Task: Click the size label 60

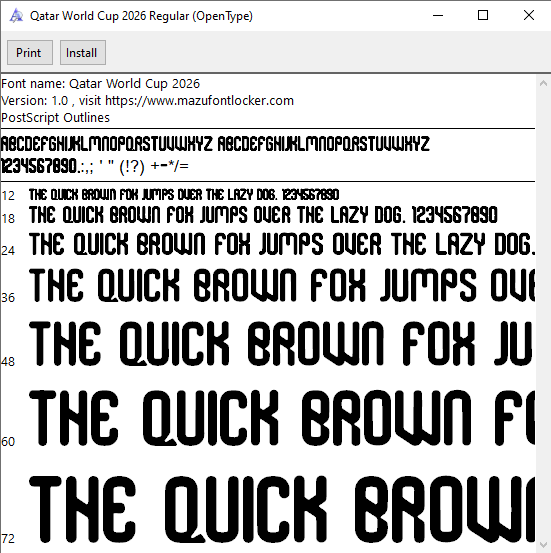Action: (8, 442)
